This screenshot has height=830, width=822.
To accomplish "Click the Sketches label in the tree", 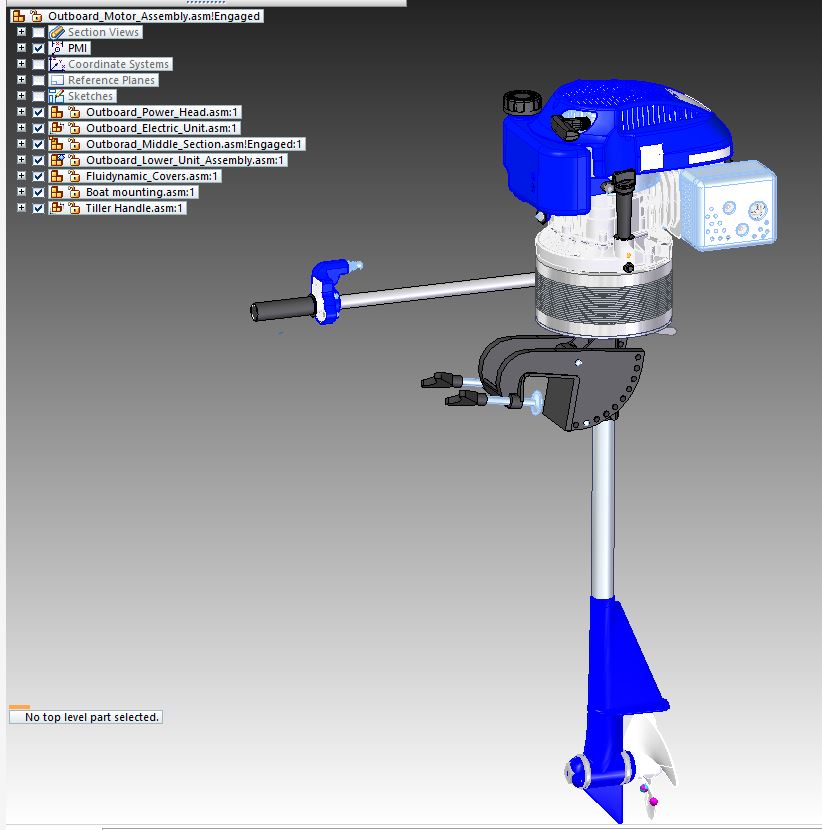I will coord(90,96).
